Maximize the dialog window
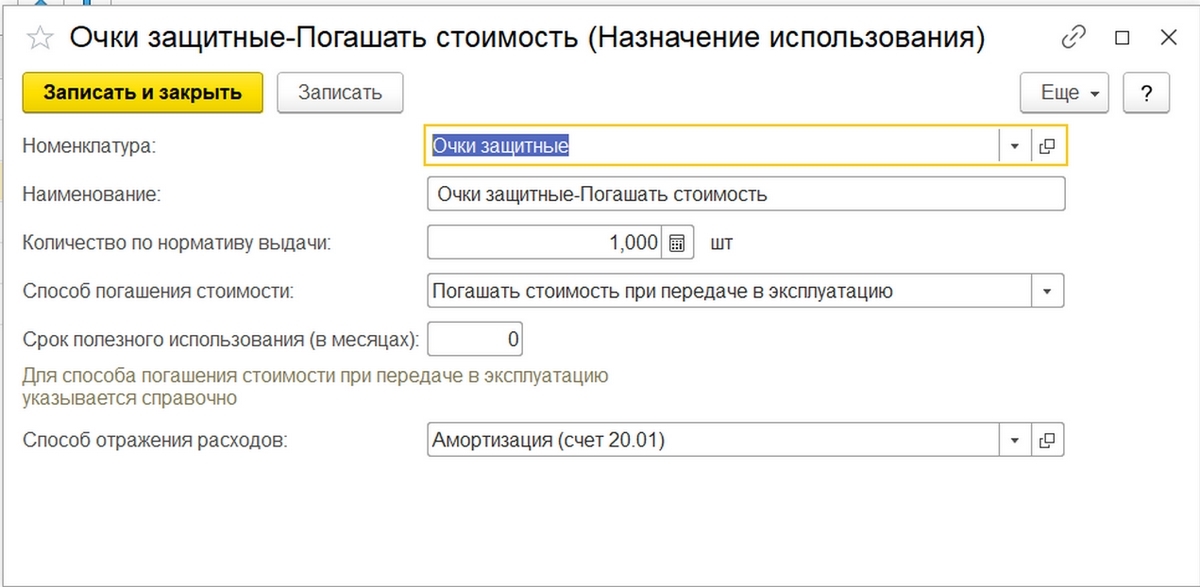Screen dimensions: 1200x587 1122,38
